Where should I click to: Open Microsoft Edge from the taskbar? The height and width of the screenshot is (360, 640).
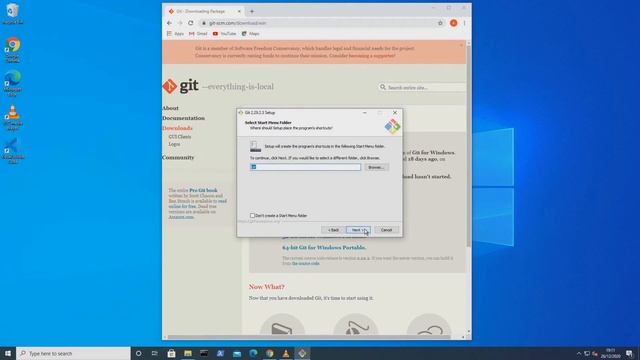coord(253,353)
